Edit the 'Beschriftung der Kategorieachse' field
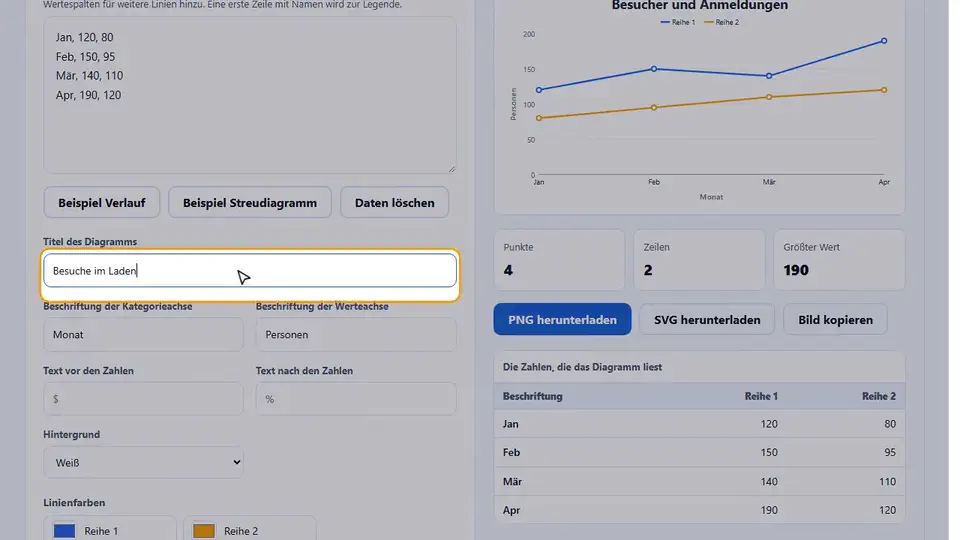960x540 pixels. click(143, 335)
